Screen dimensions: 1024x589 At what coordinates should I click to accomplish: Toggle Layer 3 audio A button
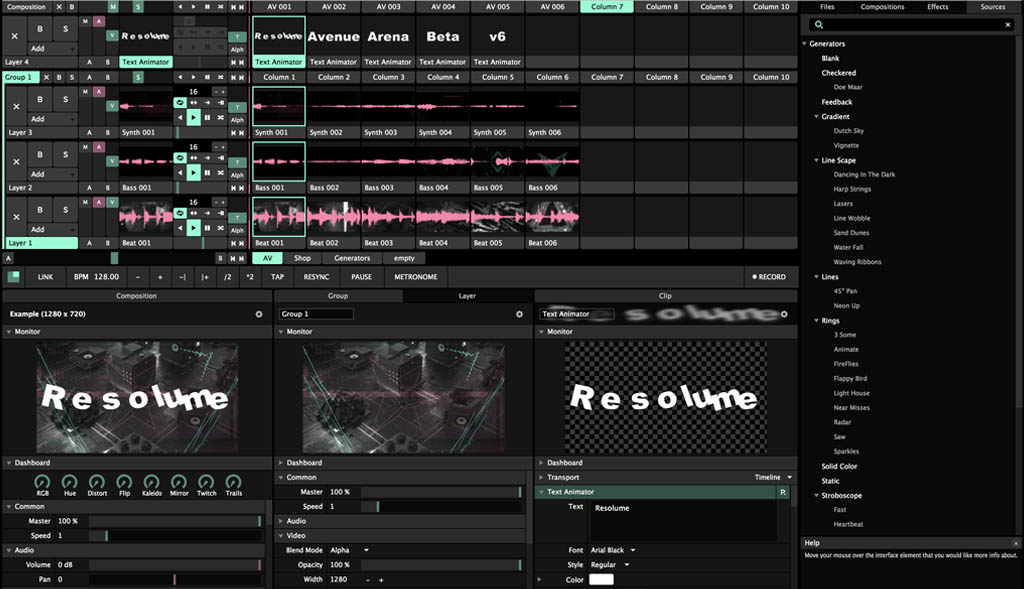point(99,92)
